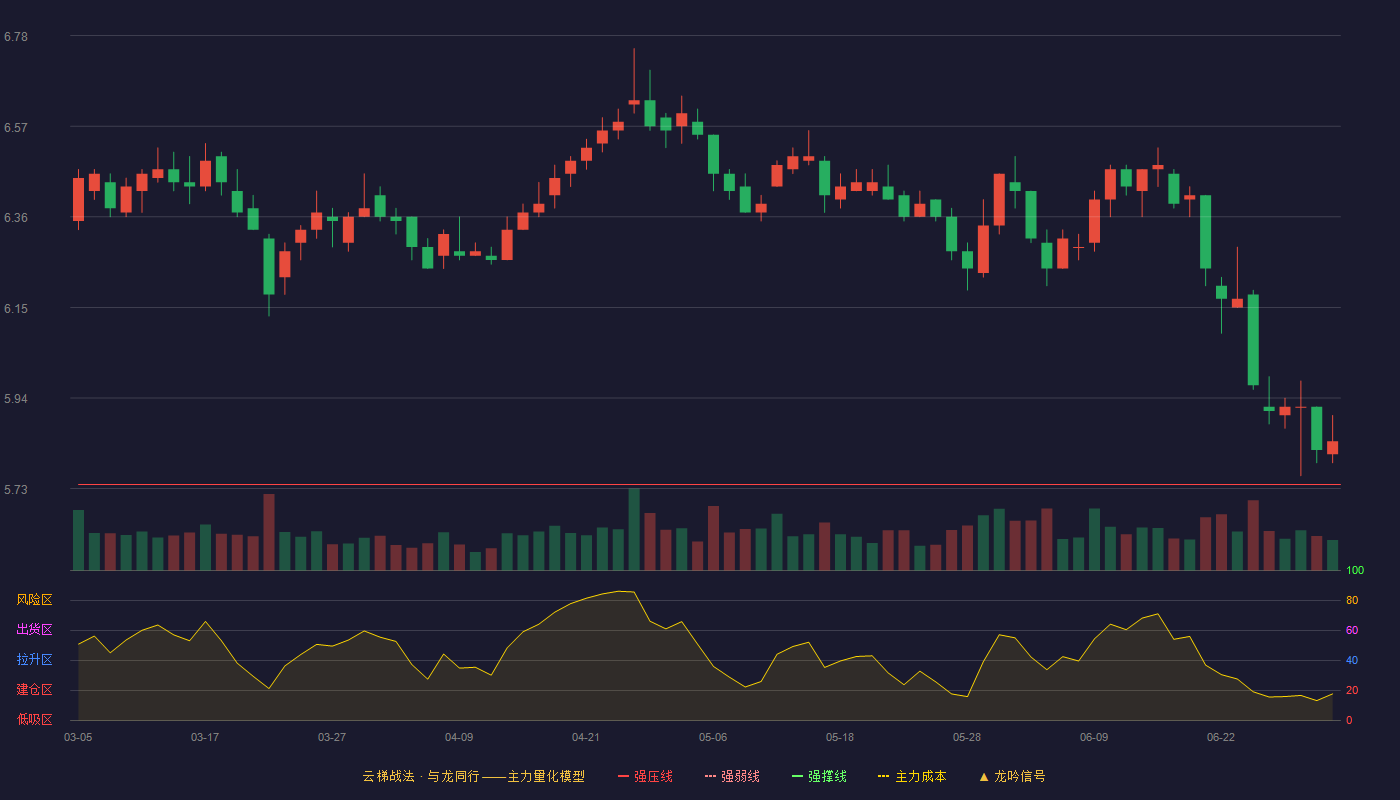Click the 5.73 price axis label
The height and width of the screenshot is (800, 1400).
(x=16, y=490)
